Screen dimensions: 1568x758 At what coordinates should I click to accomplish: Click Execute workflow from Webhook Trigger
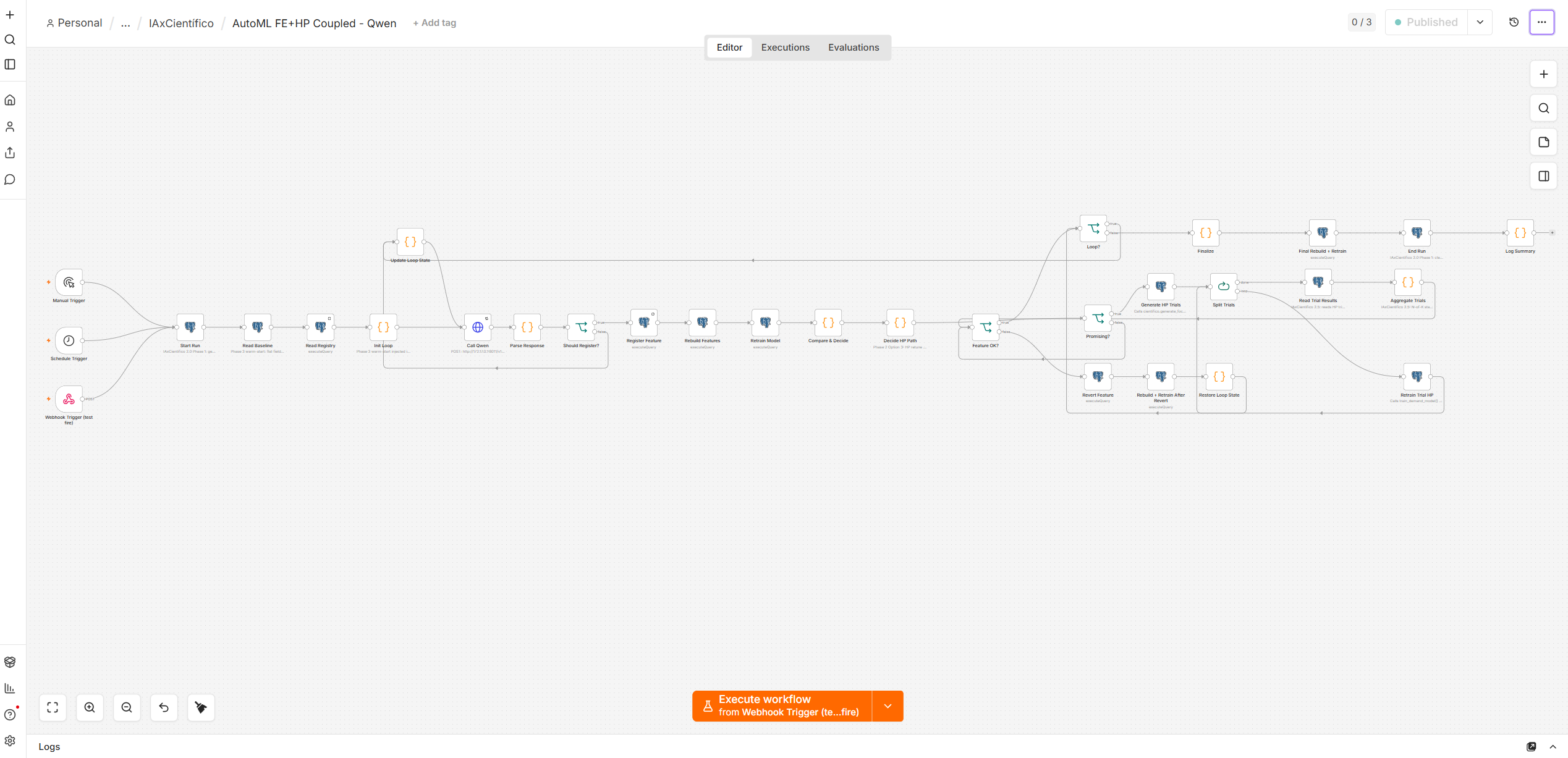(x=782, y=706)
